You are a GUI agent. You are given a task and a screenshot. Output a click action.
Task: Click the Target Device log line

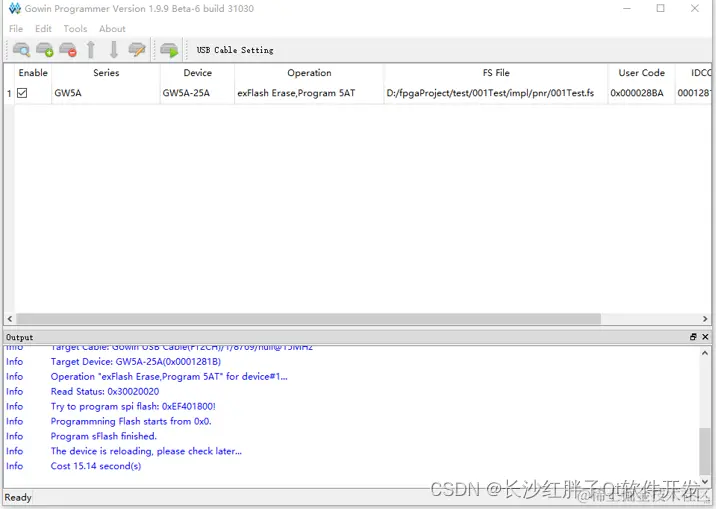point(136,362)
